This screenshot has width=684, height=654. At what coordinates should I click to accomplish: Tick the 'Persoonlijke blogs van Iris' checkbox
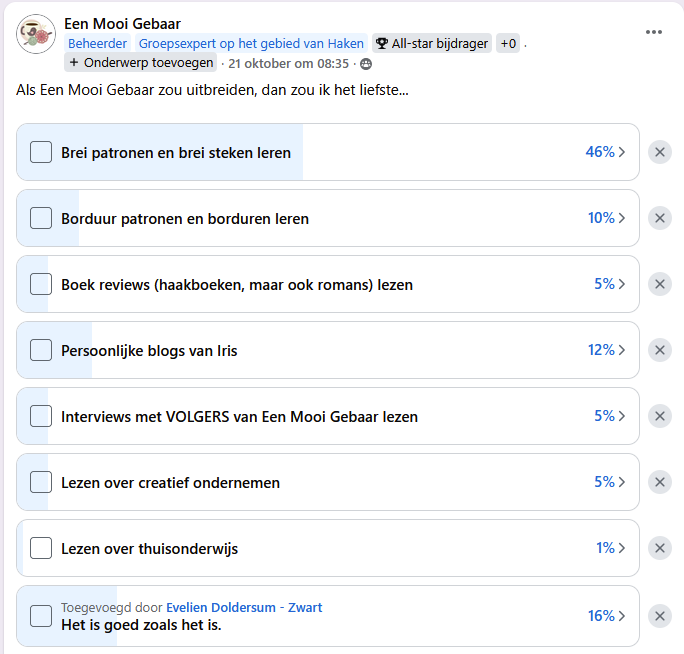(41, 350)
